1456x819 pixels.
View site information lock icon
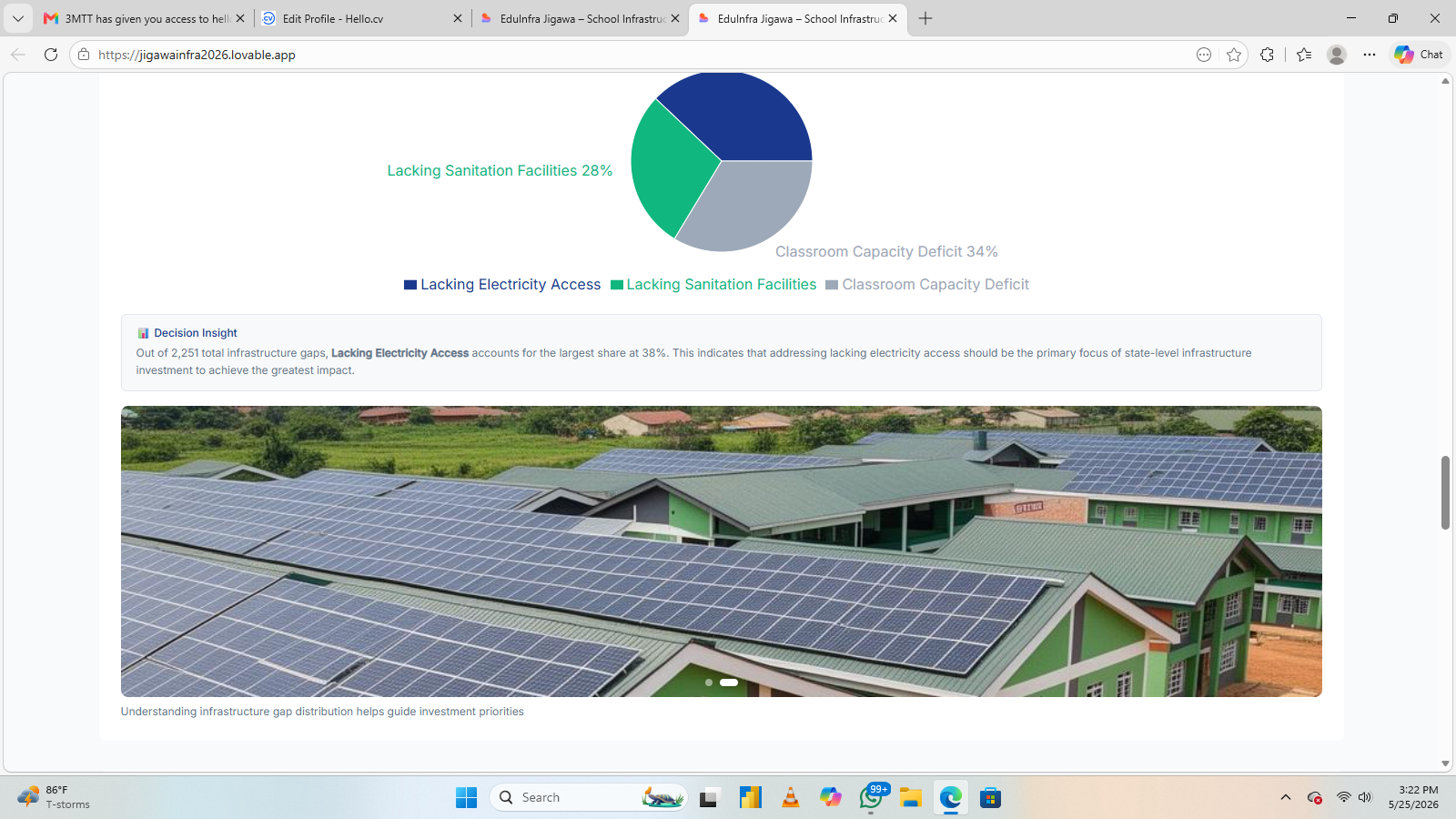(x=84, y=55)
